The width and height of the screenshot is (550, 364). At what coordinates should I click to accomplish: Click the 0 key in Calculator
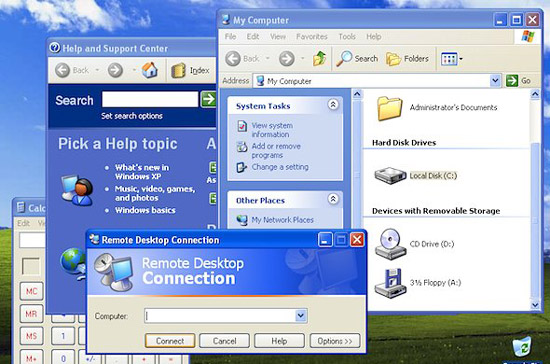[x=63, y=358]
